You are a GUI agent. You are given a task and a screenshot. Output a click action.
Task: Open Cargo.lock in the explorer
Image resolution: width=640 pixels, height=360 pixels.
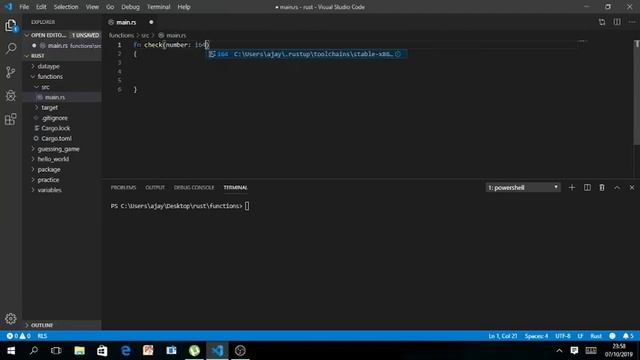point(56,128)
